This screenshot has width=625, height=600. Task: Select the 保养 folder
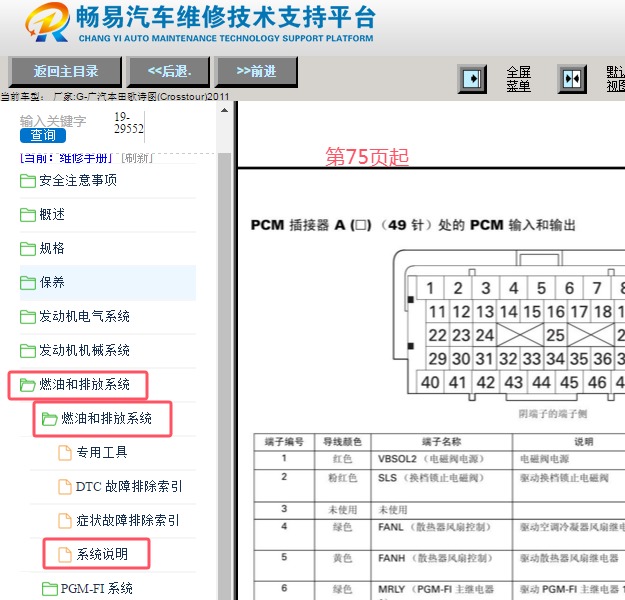(x=108, y=283)
